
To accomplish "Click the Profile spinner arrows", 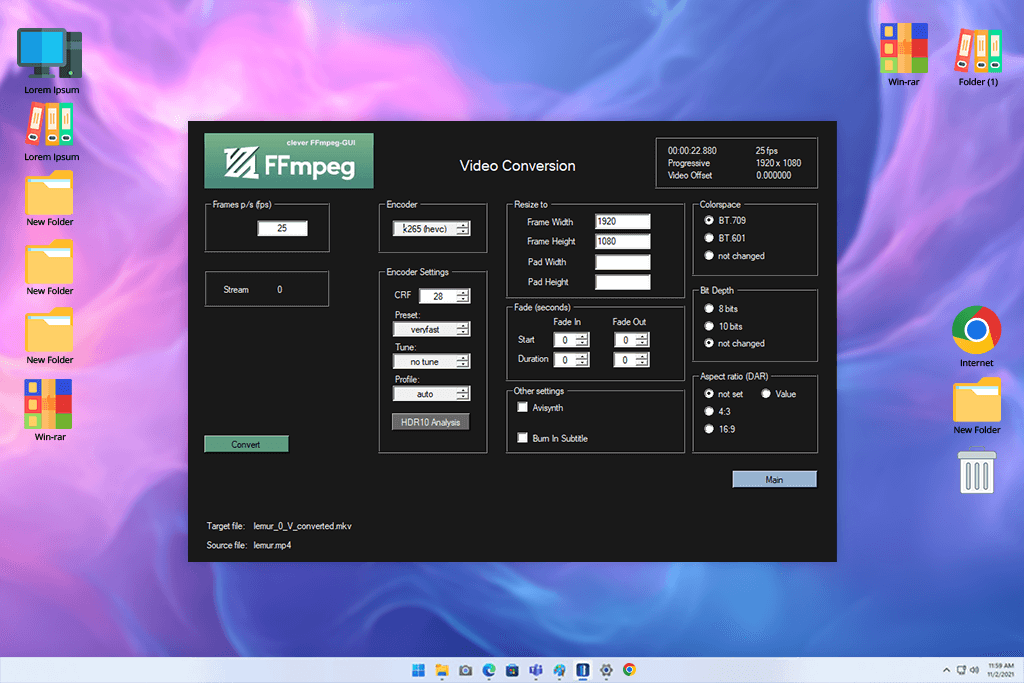I will (x=463, y=394).
